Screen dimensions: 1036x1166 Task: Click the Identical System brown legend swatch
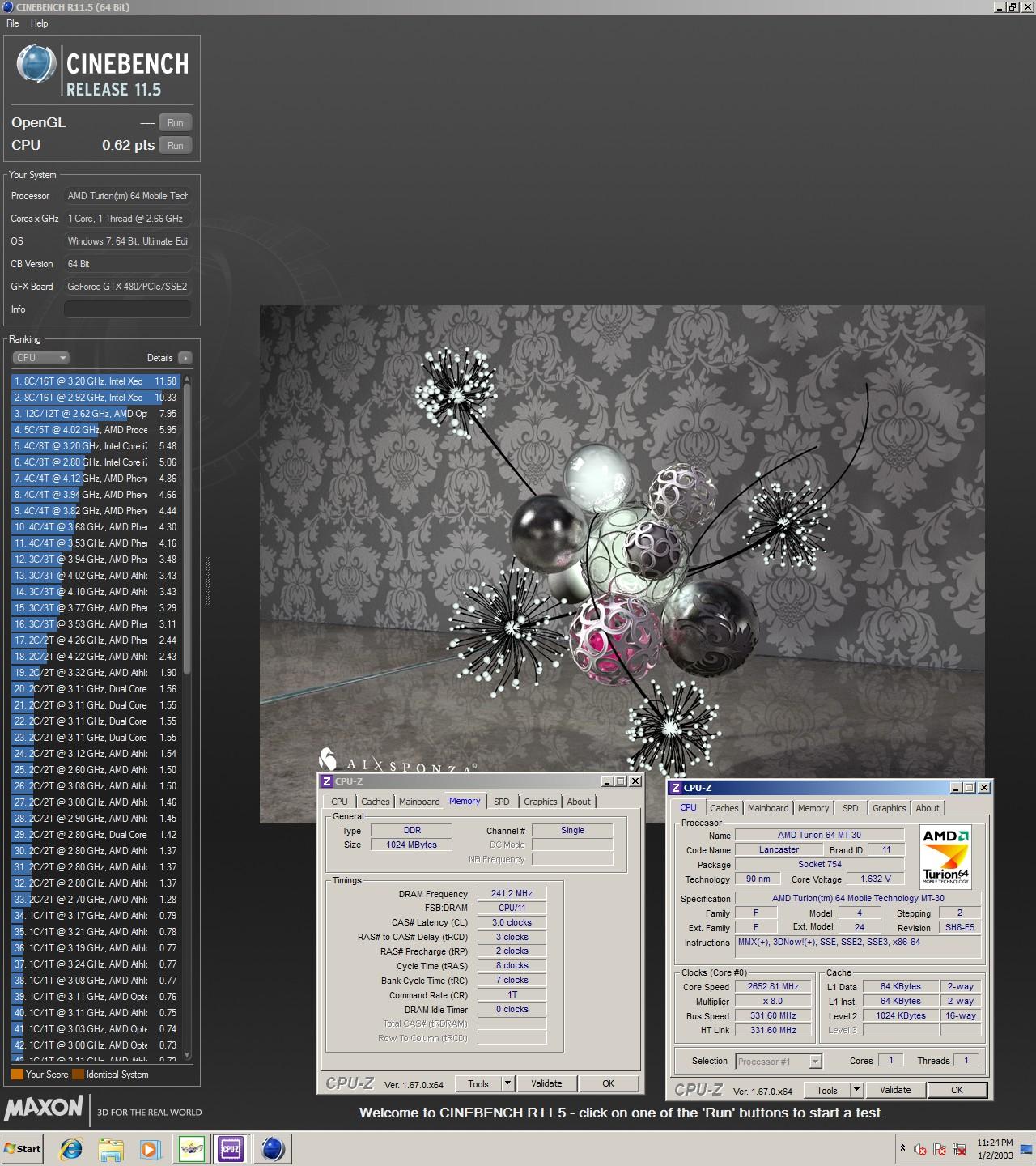point(78,1075)
